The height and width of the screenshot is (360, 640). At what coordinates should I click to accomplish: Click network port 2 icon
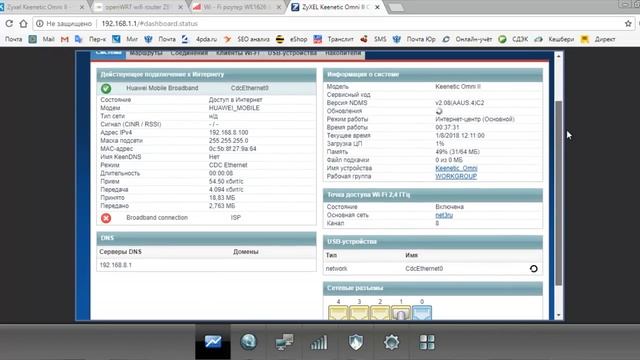click(x=380, y=313)
